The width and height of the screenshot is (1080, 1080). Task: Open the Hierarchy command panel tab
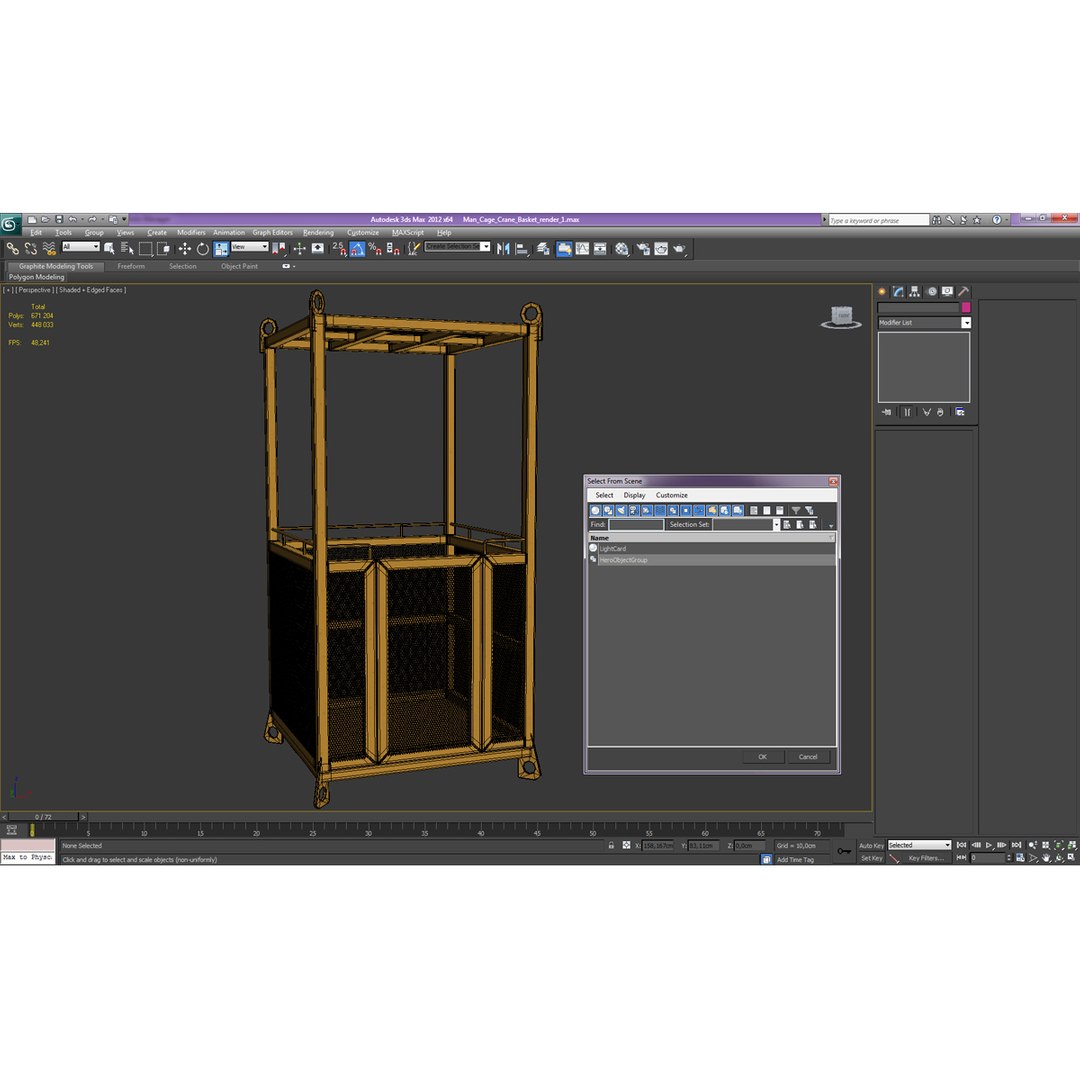coord(914,292)
